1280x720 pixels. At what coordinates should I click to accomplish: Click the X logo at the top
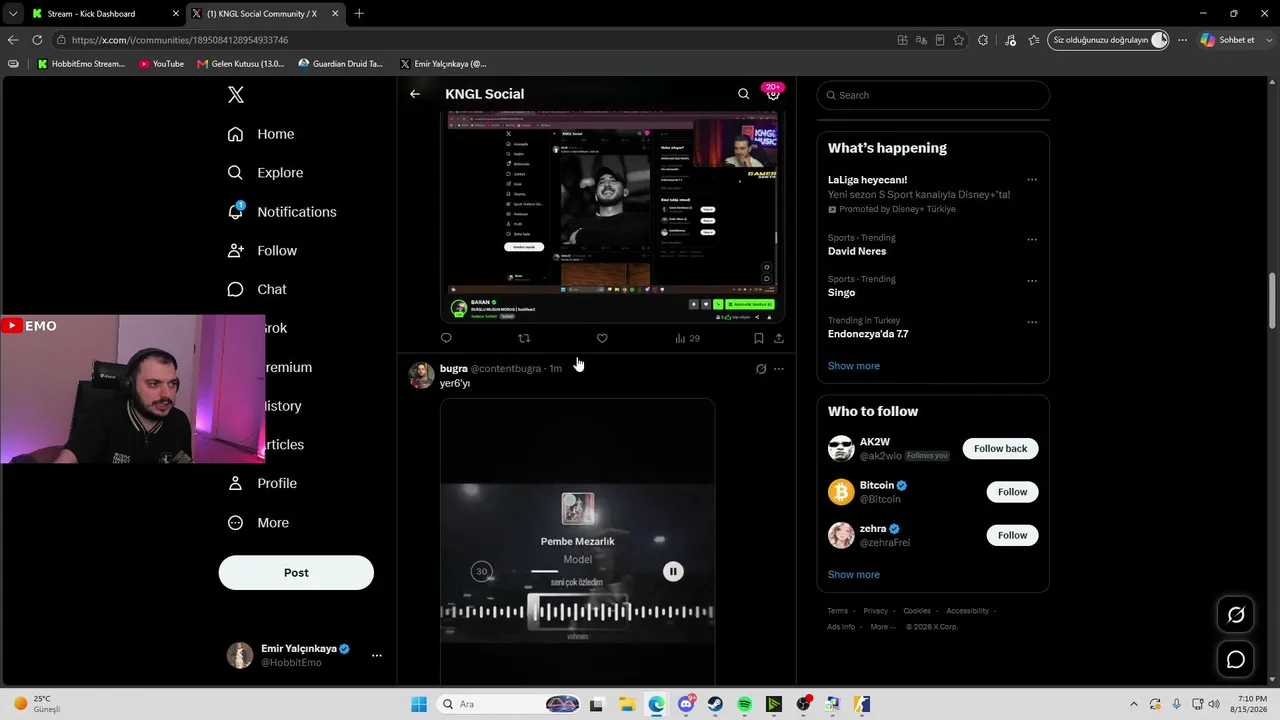tap(236, 95)
